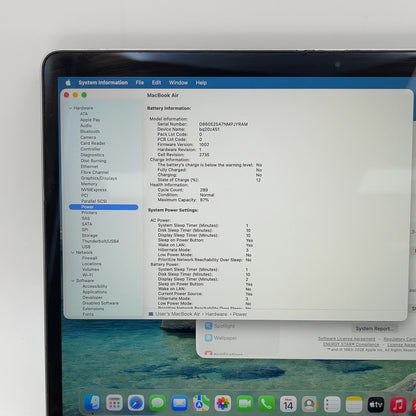
Task: Launch the Photos app from dock
Action: (x=223, y=403)
